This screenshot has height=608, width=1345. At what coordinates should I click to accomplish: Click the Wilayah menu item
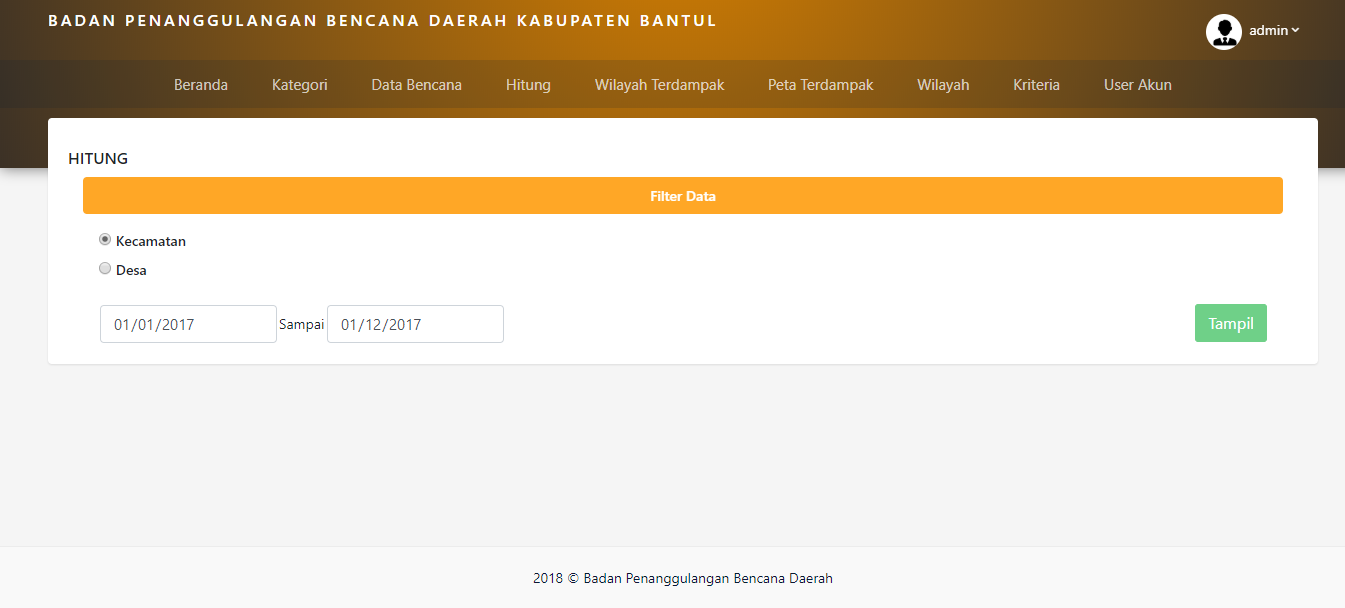pos(943,85)
